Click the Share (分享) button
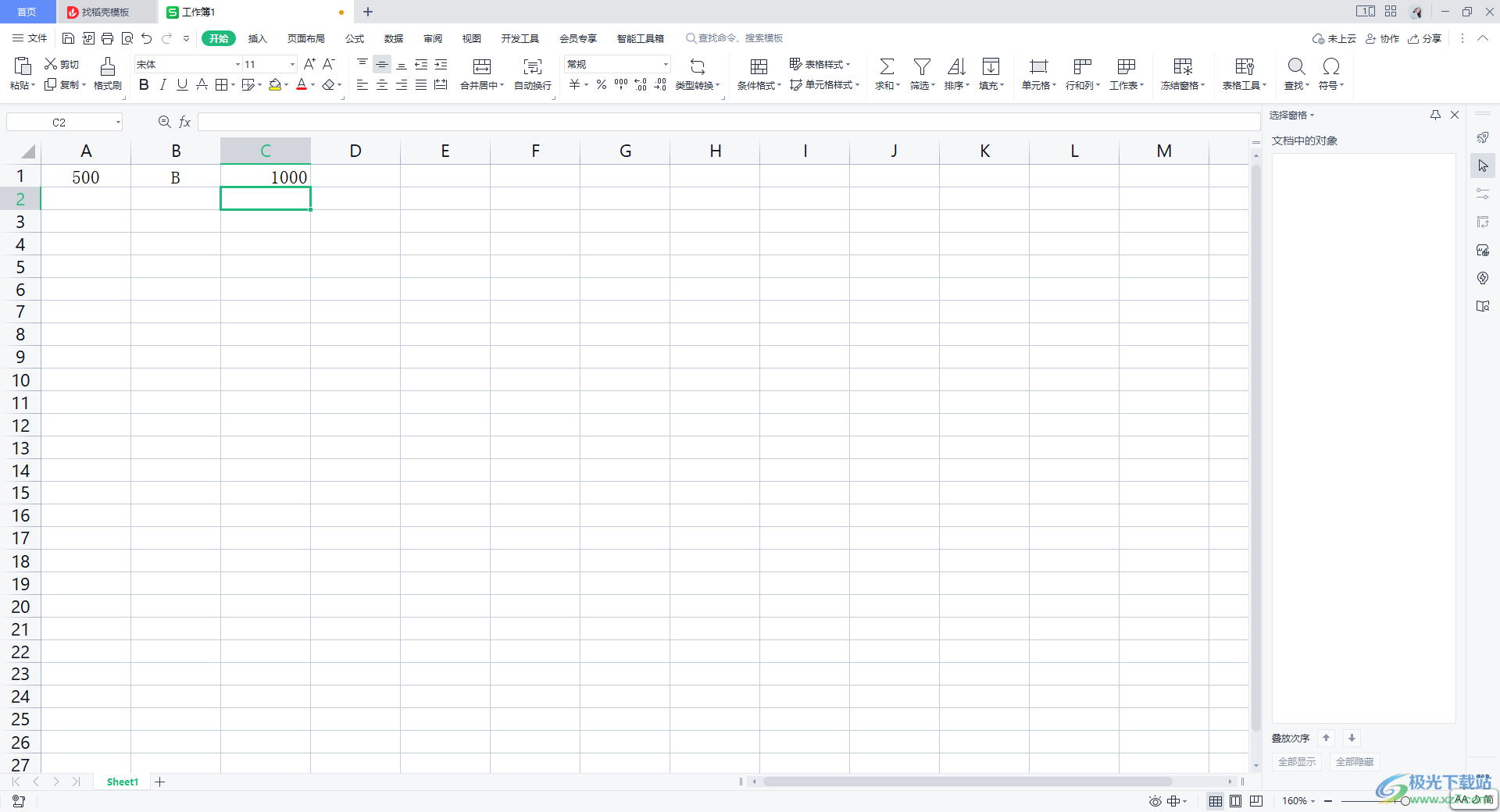 coord(1424,38)
